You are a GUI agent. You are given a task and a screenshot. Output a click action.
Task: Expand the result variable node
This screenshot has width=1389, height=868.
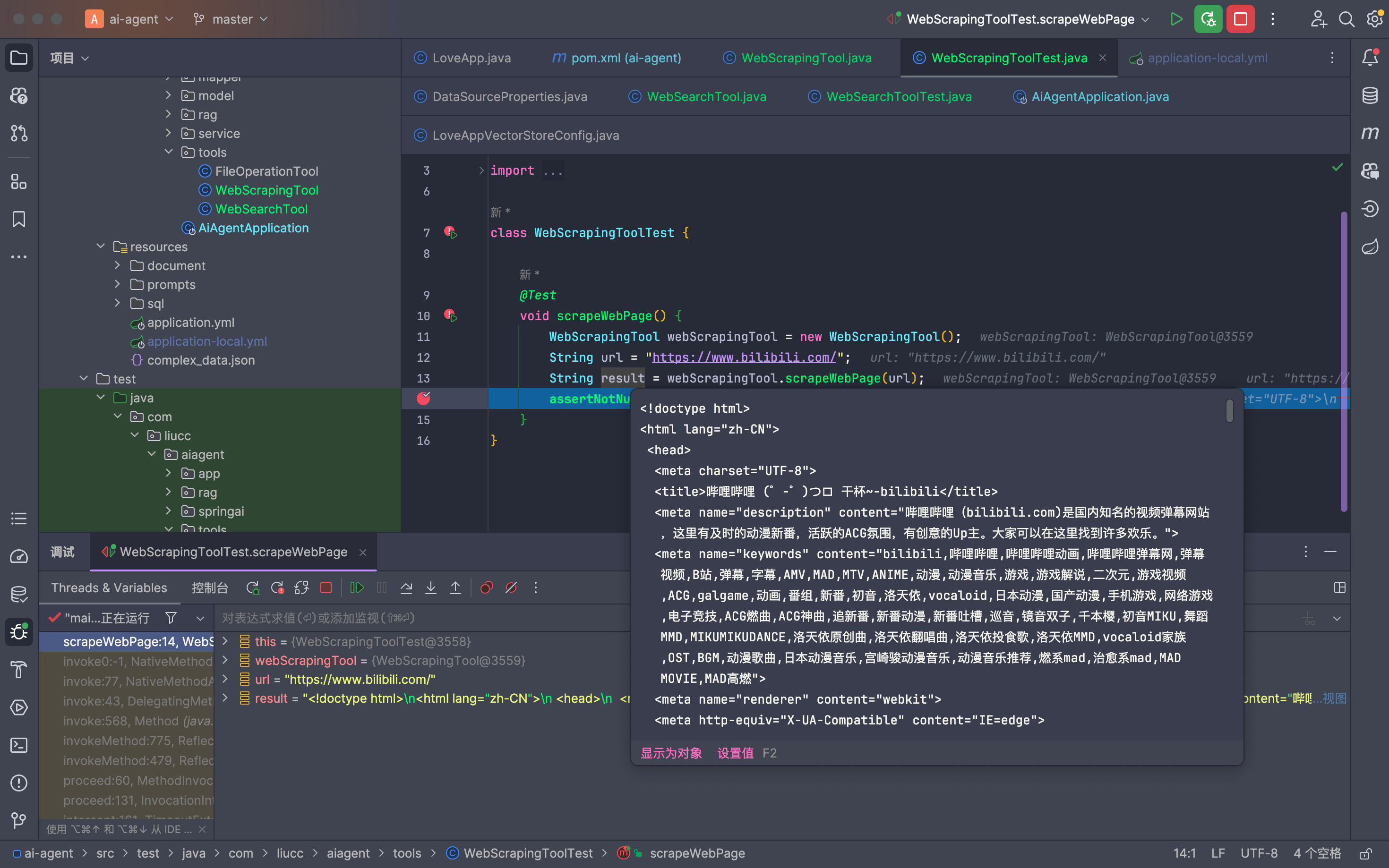[x=225, y=698]
